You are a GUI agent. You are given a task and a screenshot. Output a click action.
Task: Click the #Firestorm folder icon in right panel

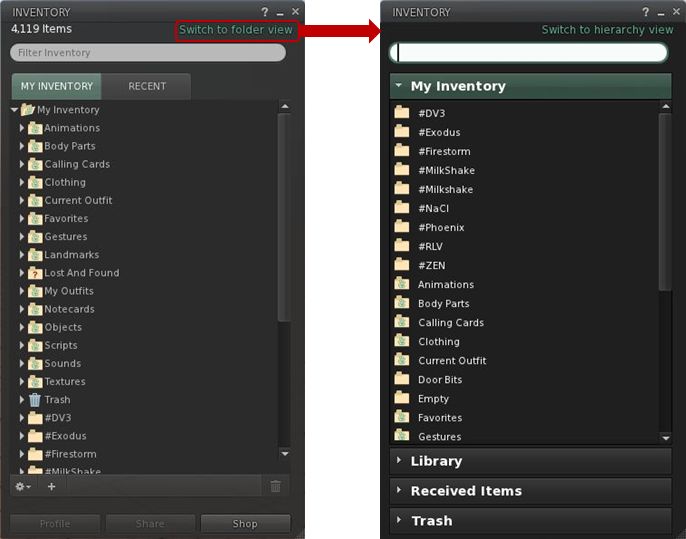point(402,151)
